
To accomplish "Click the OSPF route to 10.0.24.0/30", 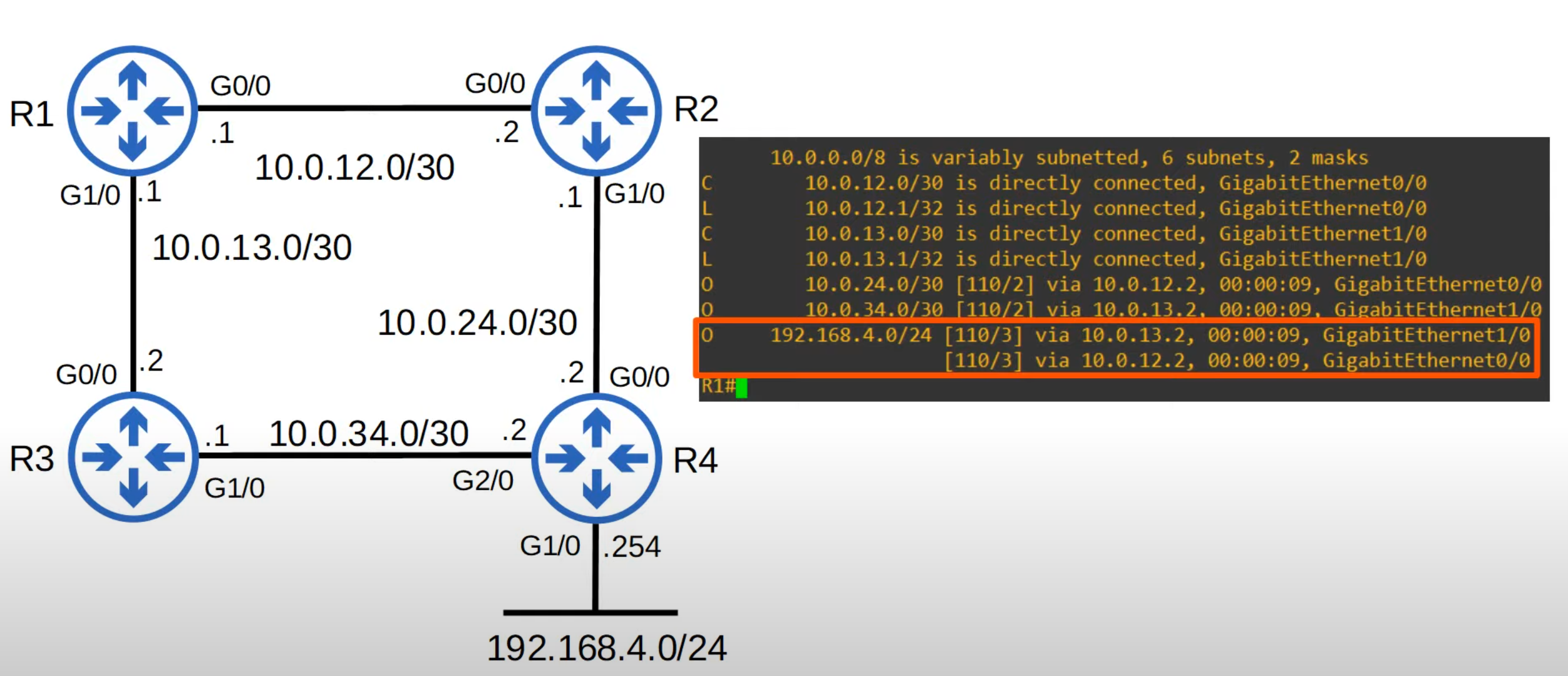I will (x=1121, y=285).
